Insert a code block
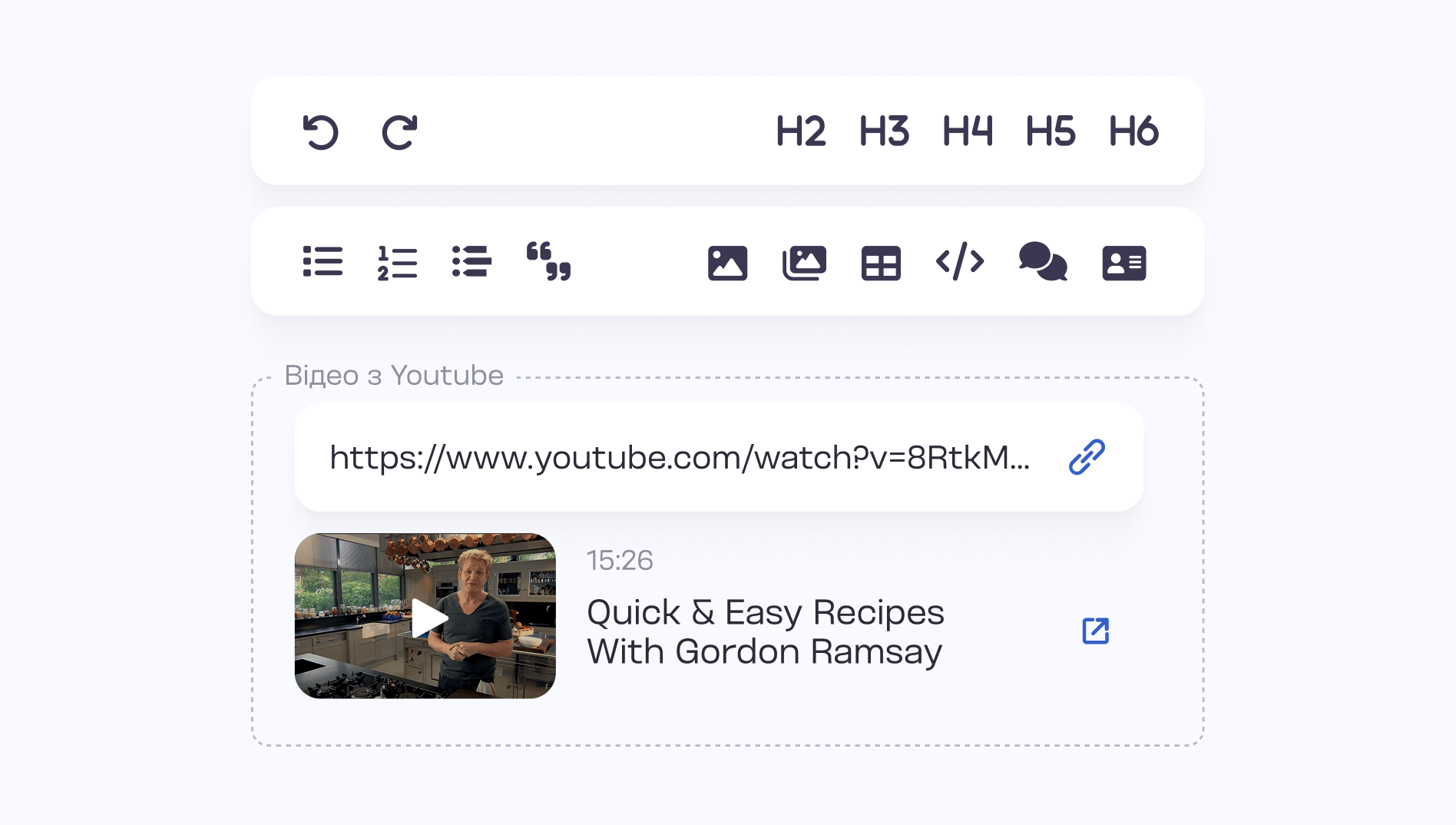The width and height of the screenshot is (1456, 825). pos(960,262)
